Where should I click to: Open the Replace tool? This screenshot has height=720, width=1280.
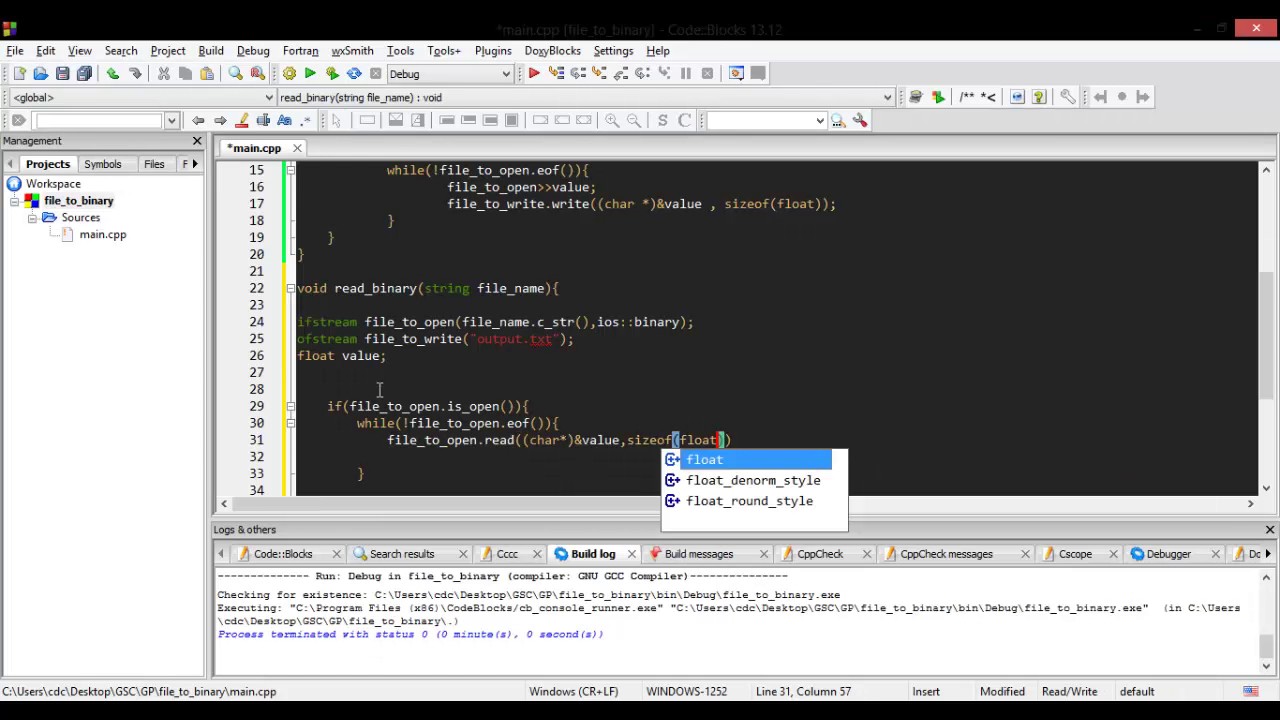pos(258,73)
